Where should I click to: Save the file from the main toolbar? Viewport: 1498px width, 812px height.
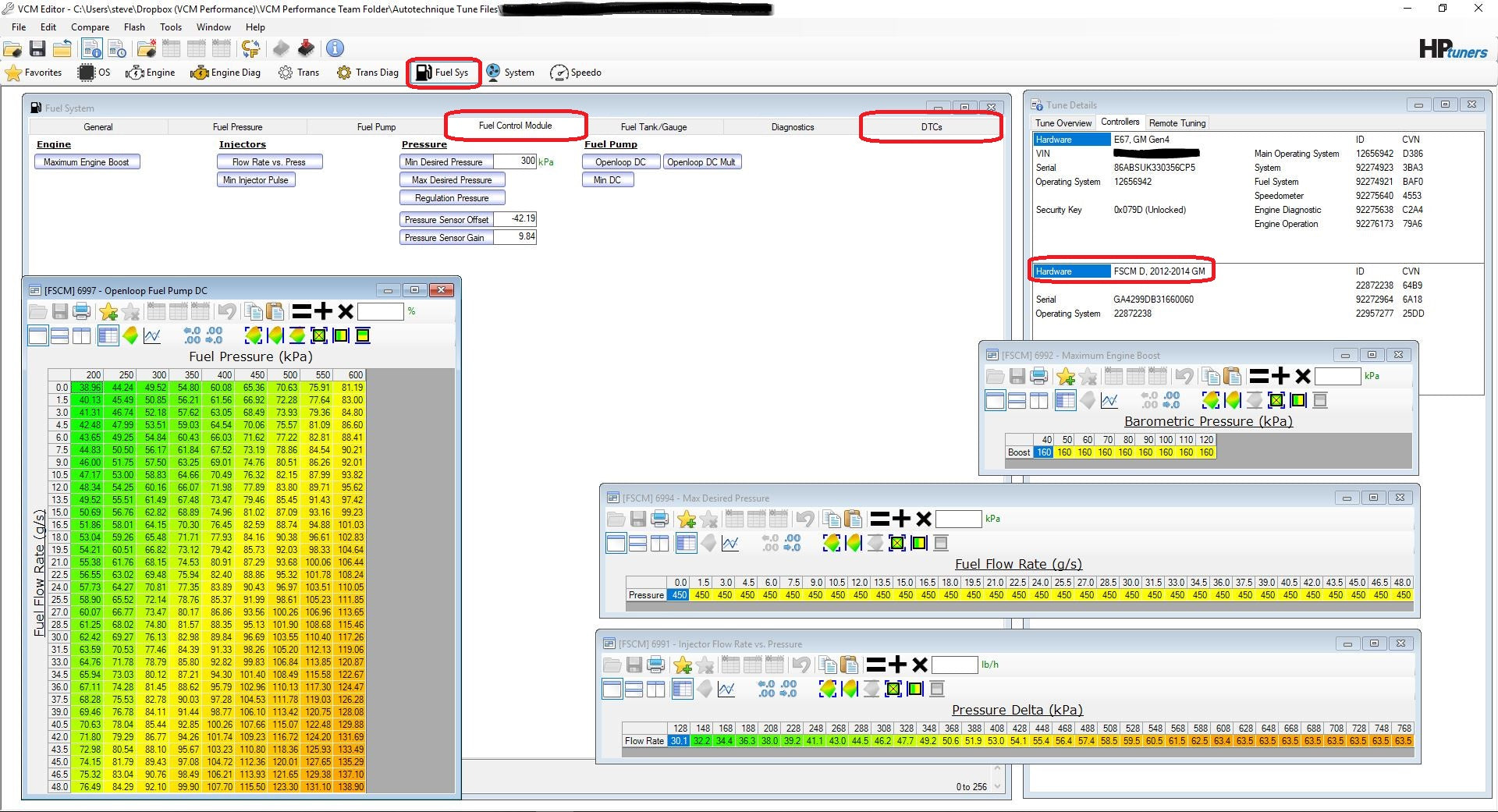[x=37, y=49]
